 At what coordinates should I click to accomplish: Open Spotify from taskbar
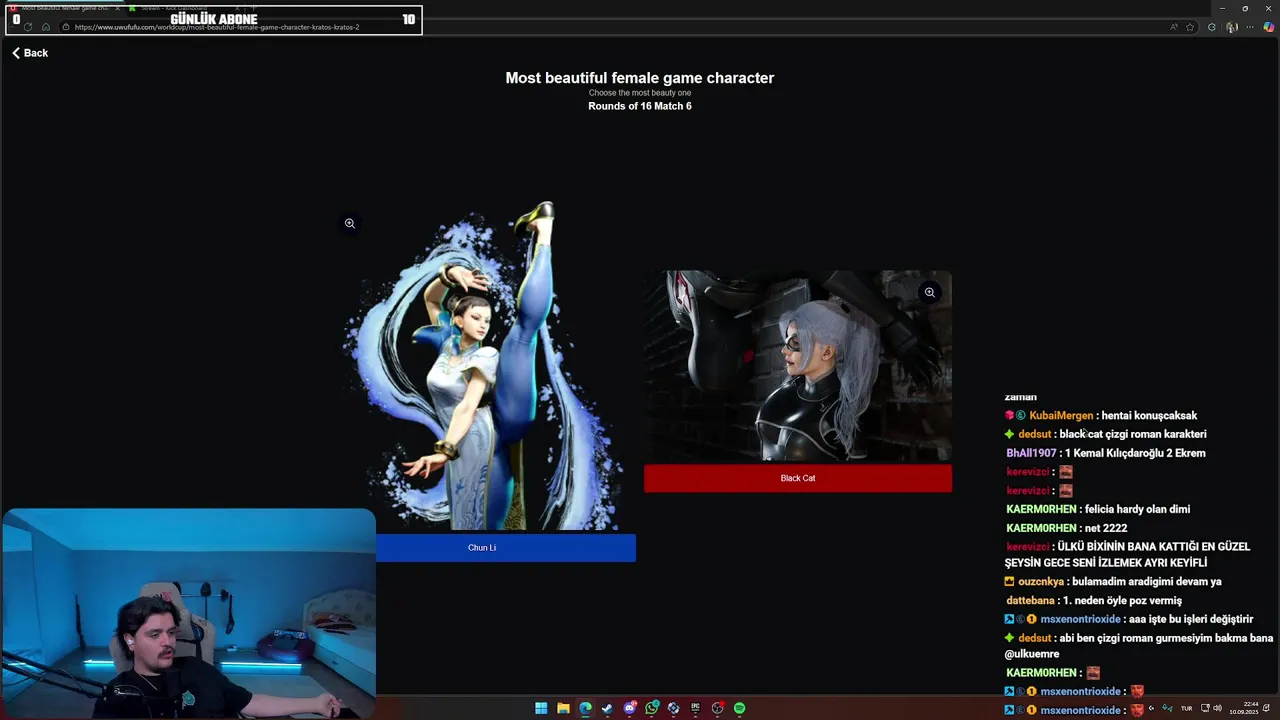pyautogui.click(x=739, y=708)
